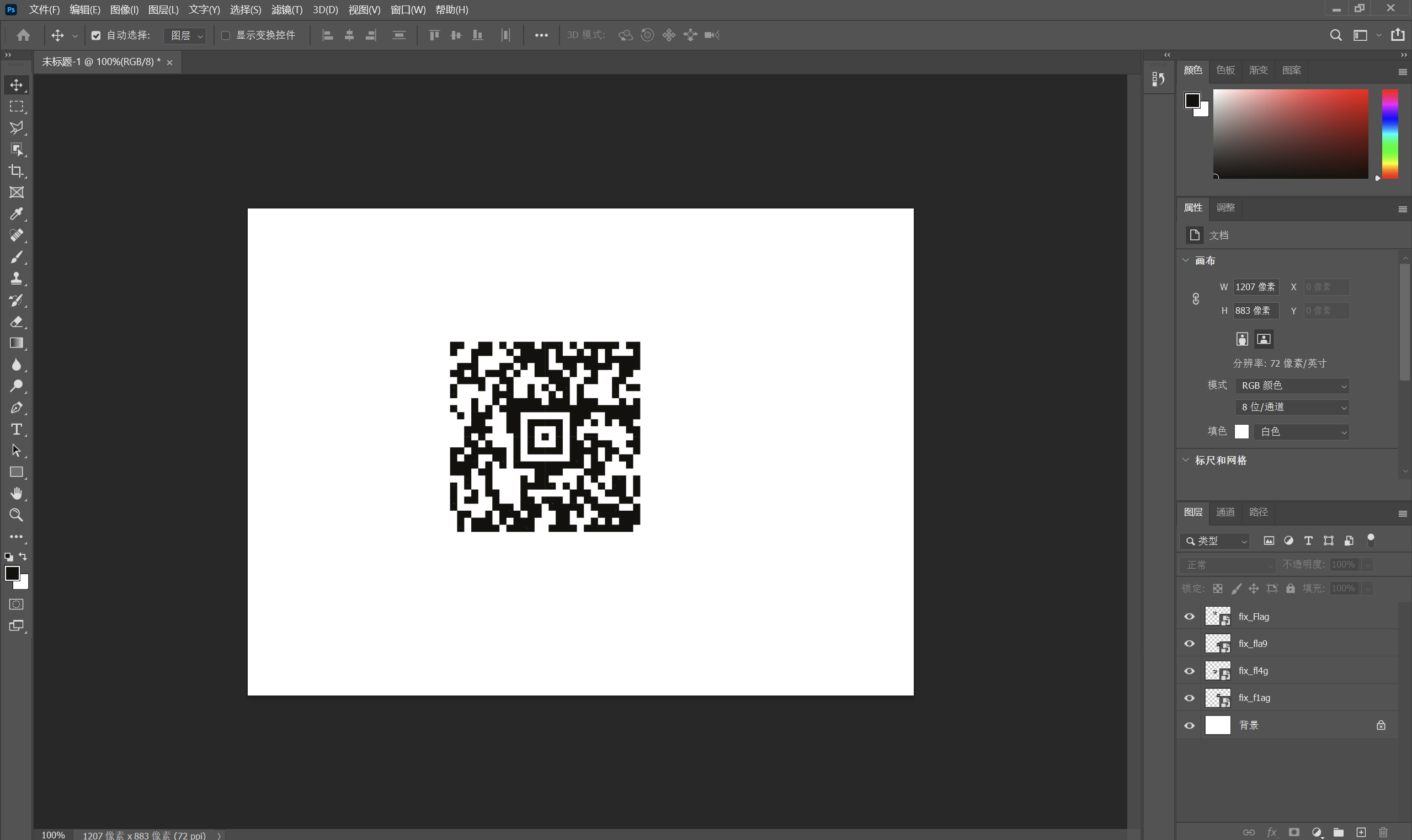Toggle Quick Mask mode
The image size is (1412, 840).
pyautogui.click(x=16, y=604)
